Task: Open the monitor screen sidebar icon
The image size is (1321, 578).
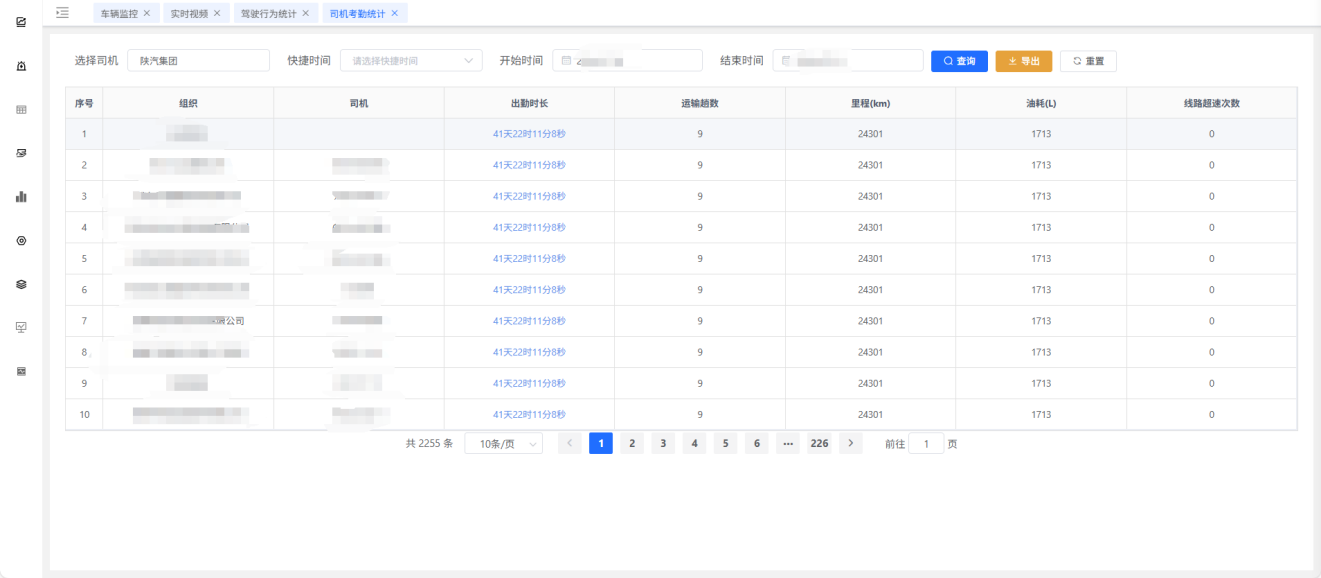Action: coord(21,327)
